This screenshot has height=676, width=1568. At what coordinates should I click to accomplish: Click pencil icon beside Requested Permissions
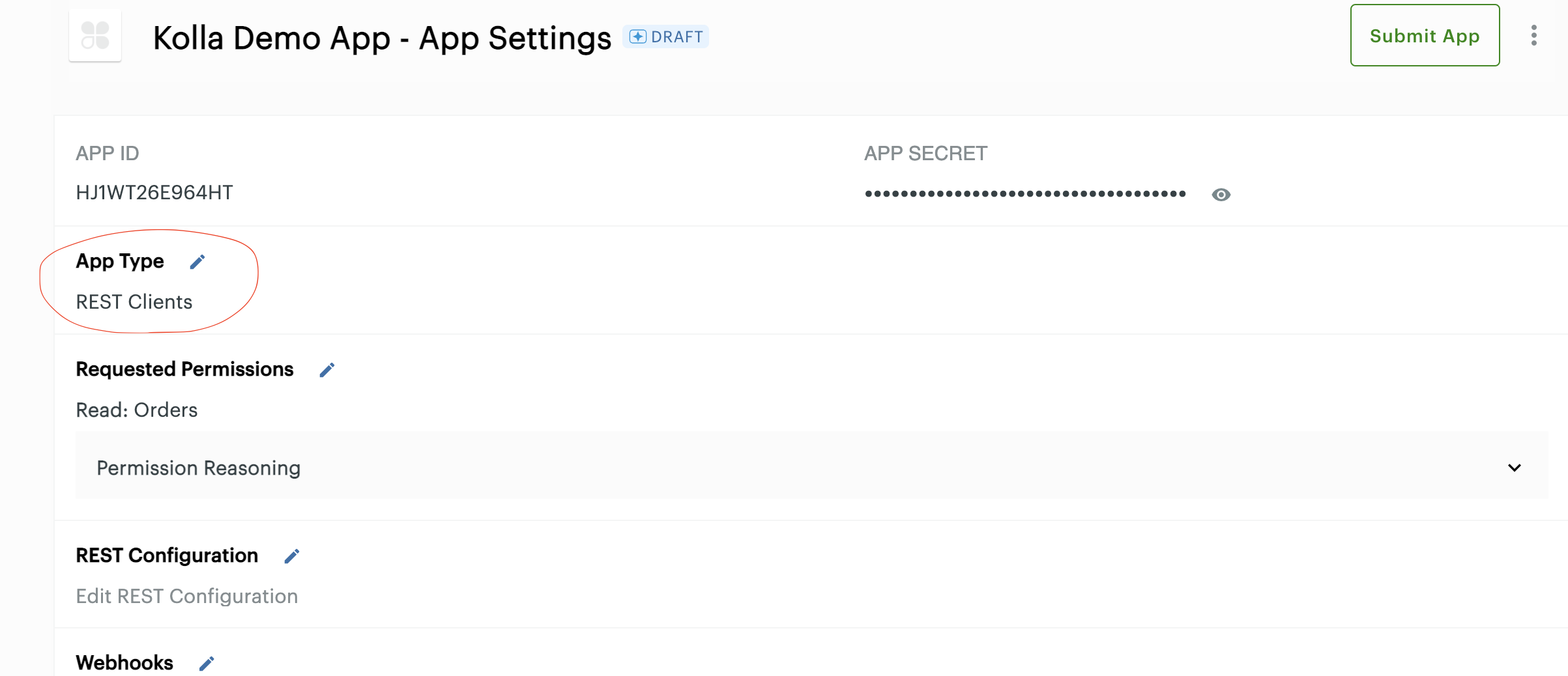(x=327, y=370)
